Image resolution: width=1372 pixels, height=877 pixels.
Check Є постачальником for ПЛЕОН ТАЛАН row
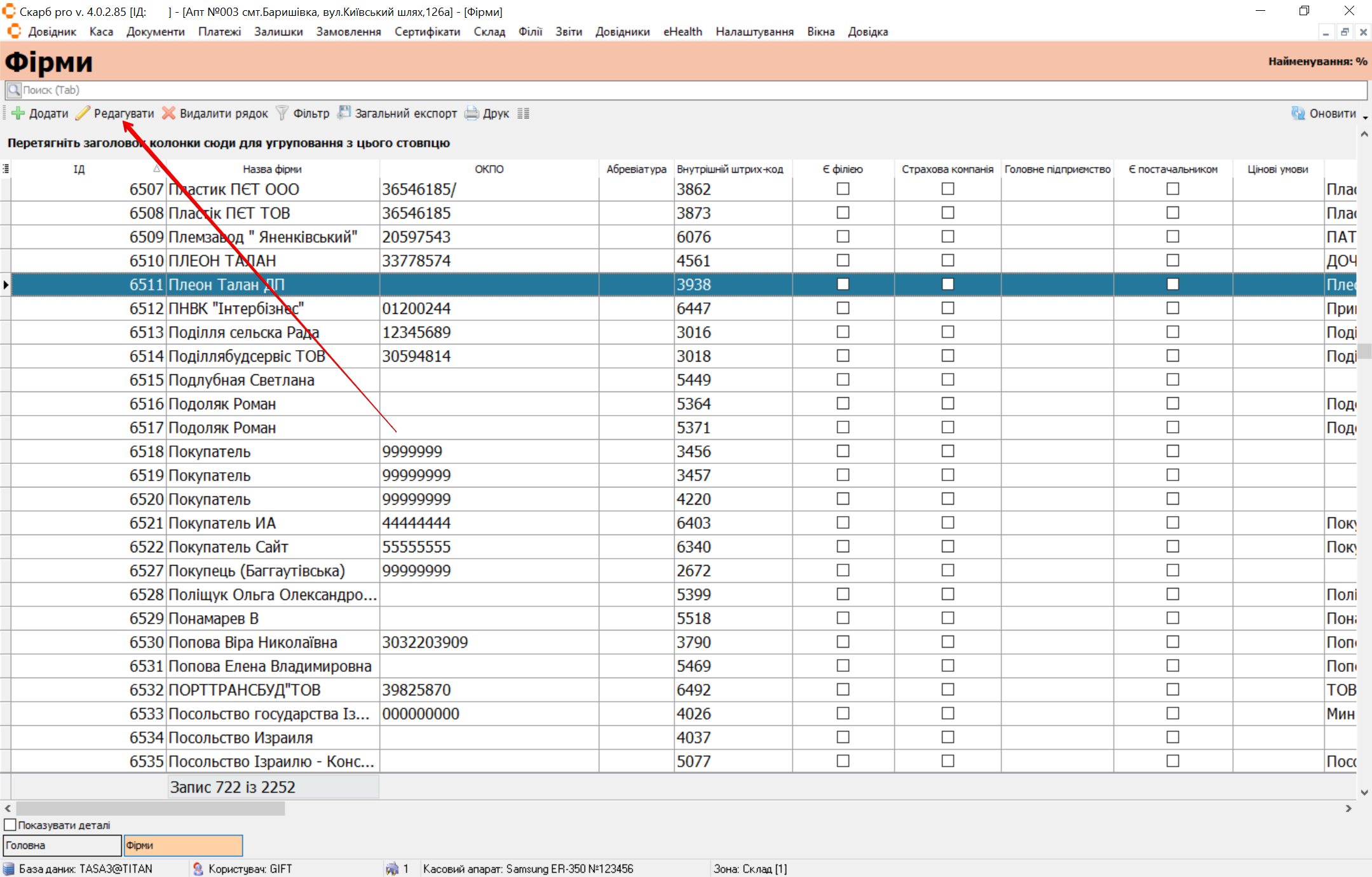1172,261
